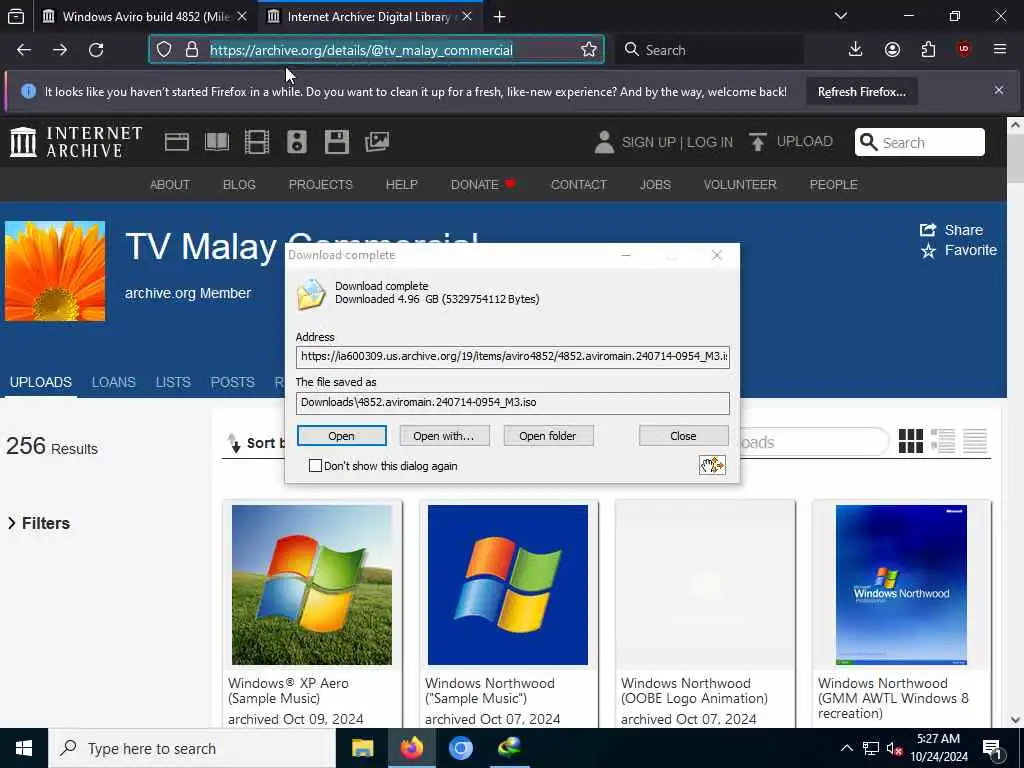Open the tracking protection shield icon
The height and width of the screenshot is (768, 1024).
pyautogui.click(x=164, y=50)
